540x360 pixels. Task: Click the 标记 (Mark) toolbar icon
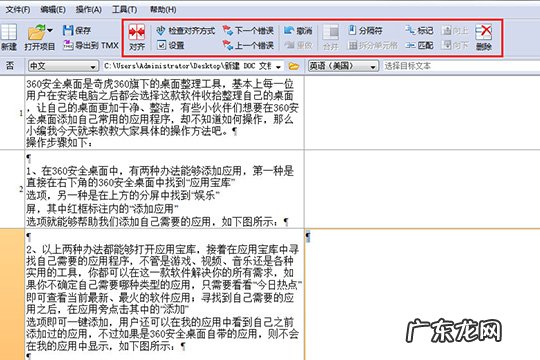[x=410, y=30]
